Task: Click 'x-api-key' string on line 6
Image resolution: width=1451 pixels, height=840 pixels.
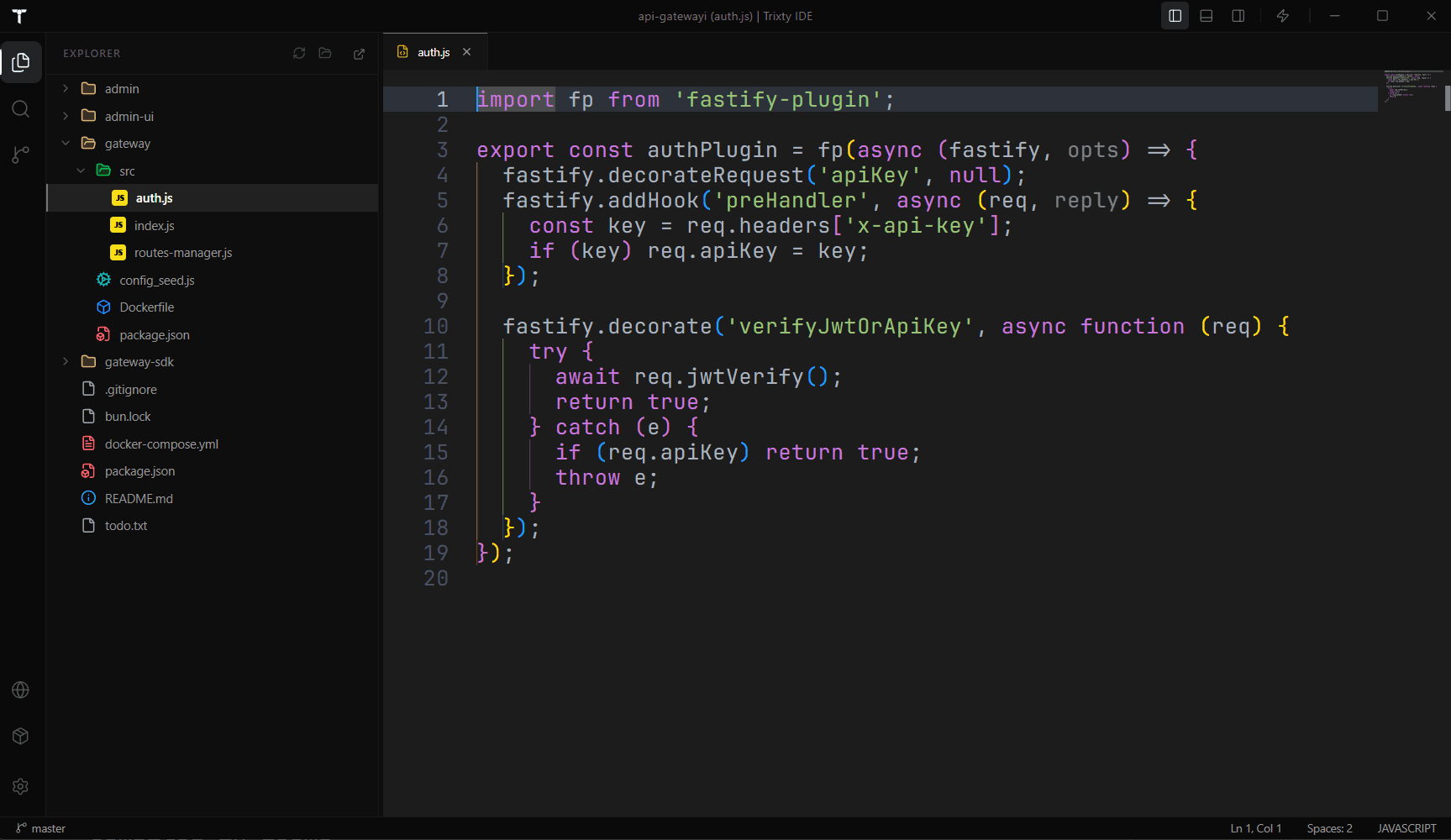Action: [x=916, y=225]
